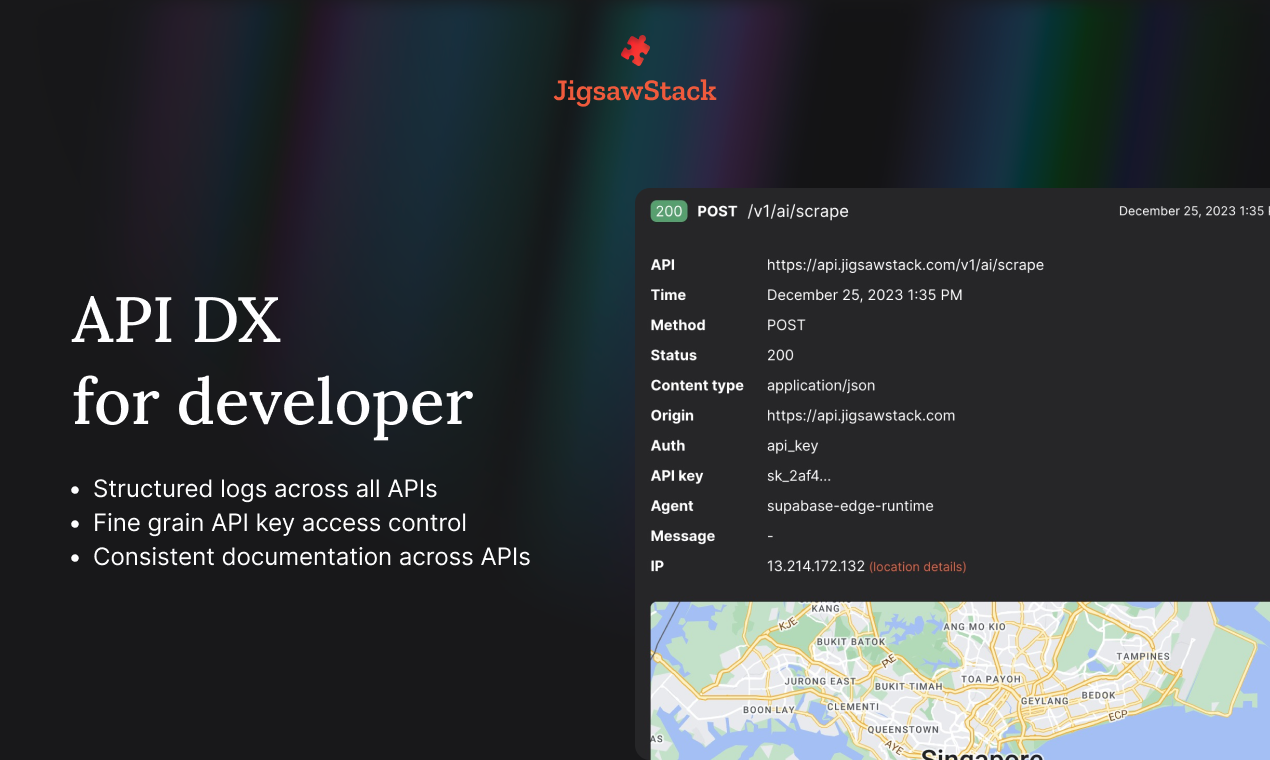Click the Time value in log details
The image size is (1270, 760).
tap(865, 295)
